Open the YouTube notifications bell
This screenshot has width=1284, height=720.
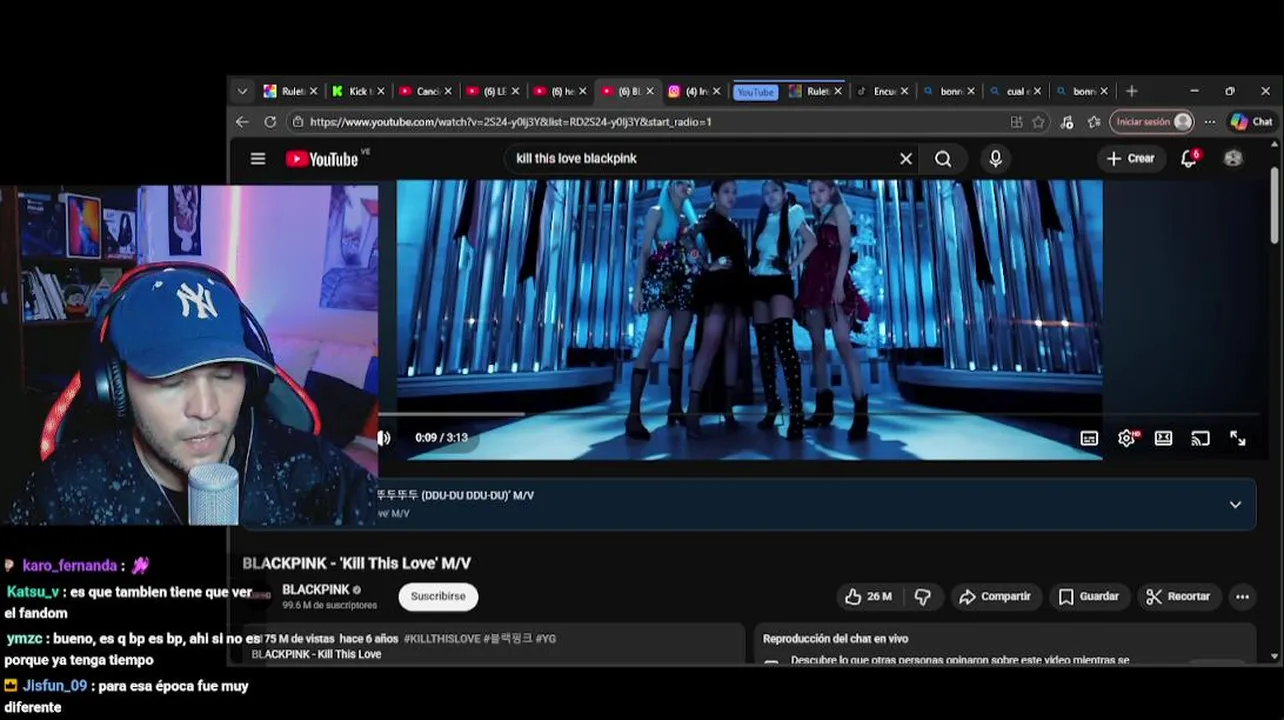point(1189,159)
